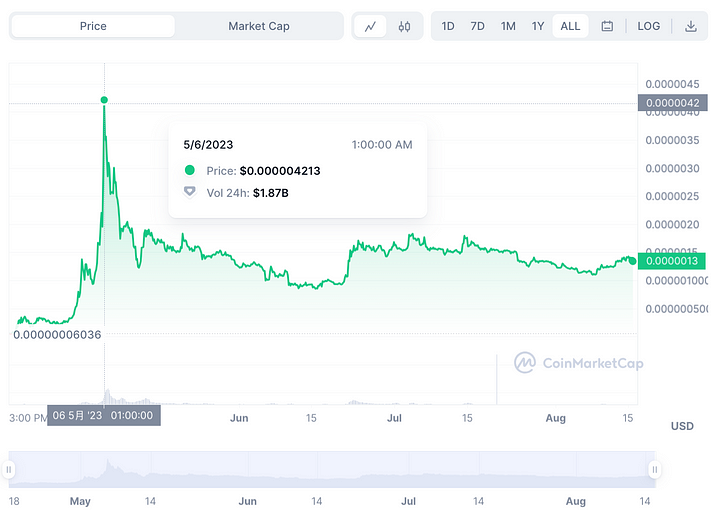Image resolution: width=720 pixels, height=517 pixels.
Task: Set time range to 1Y
Action: [x=538, y=26]
